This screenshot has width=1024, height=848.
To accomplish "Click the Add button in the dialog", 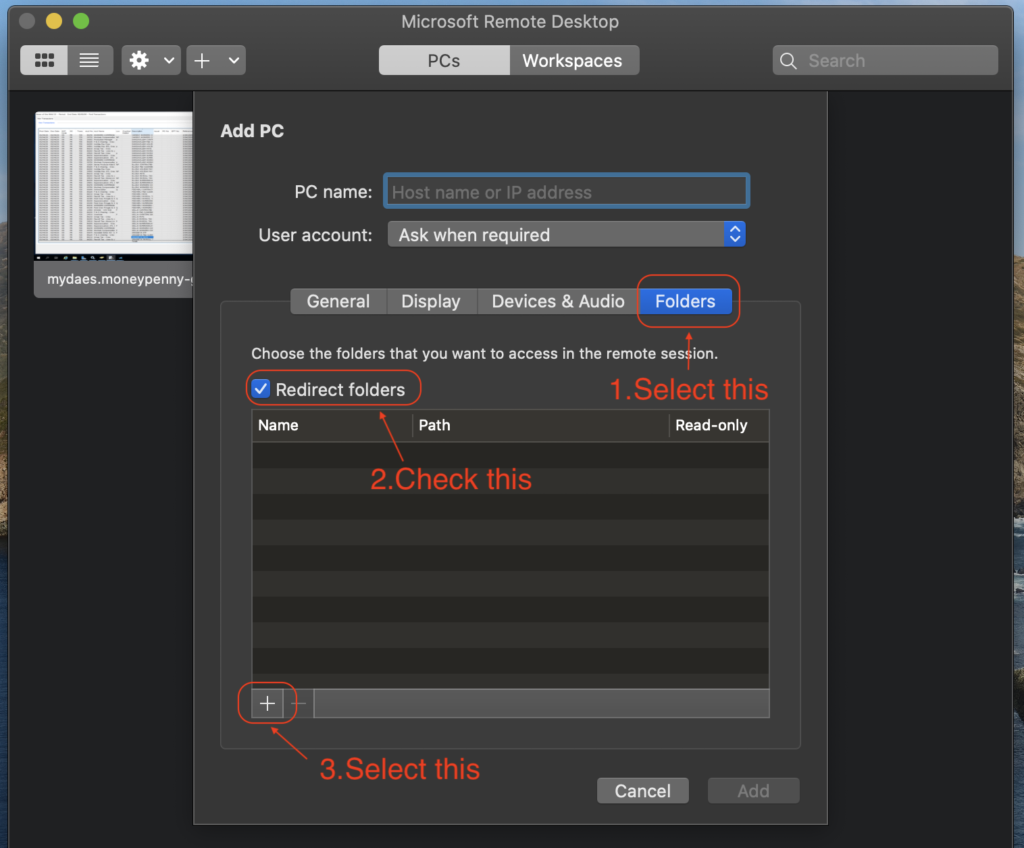I will (x=754, y=791).
